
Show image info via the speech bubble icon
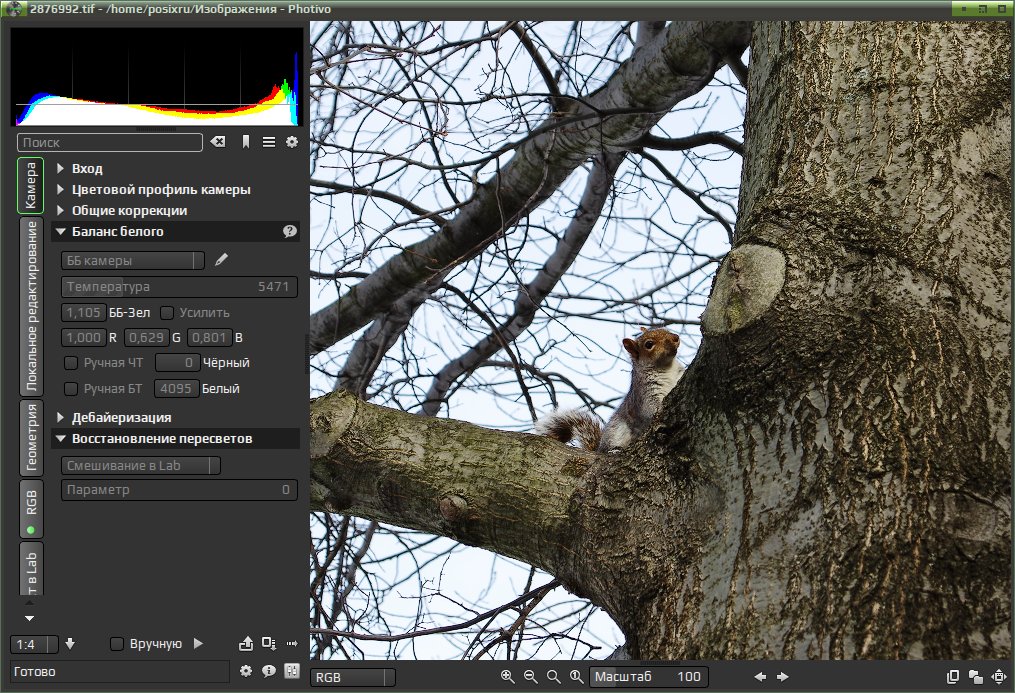coord(269,671)
